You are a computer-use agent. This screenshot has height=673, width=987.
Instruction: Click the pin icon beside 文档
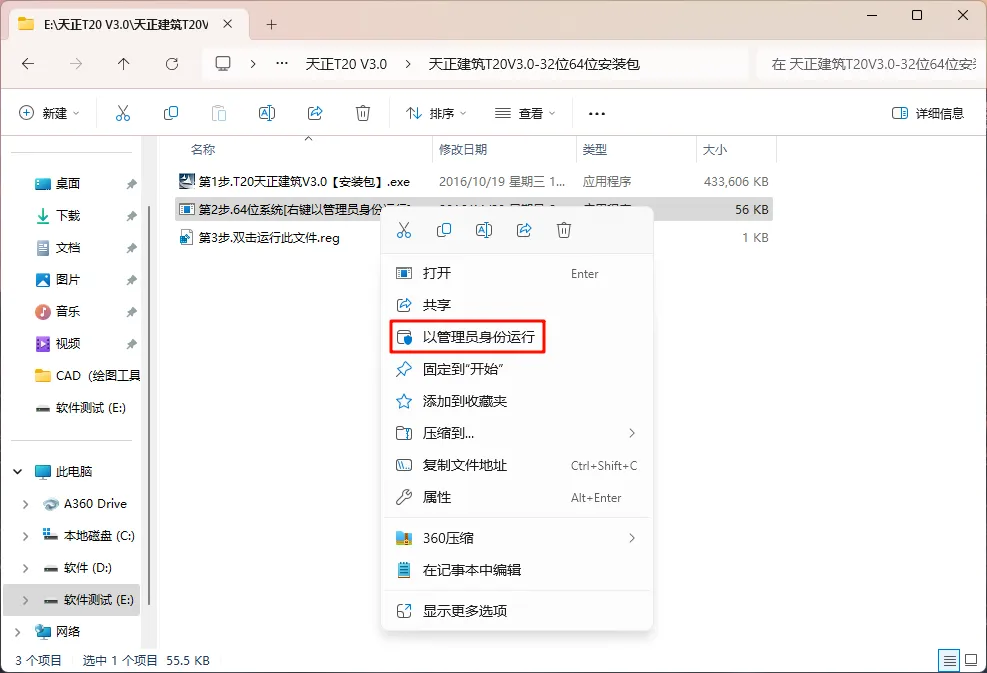coord(131,248)
